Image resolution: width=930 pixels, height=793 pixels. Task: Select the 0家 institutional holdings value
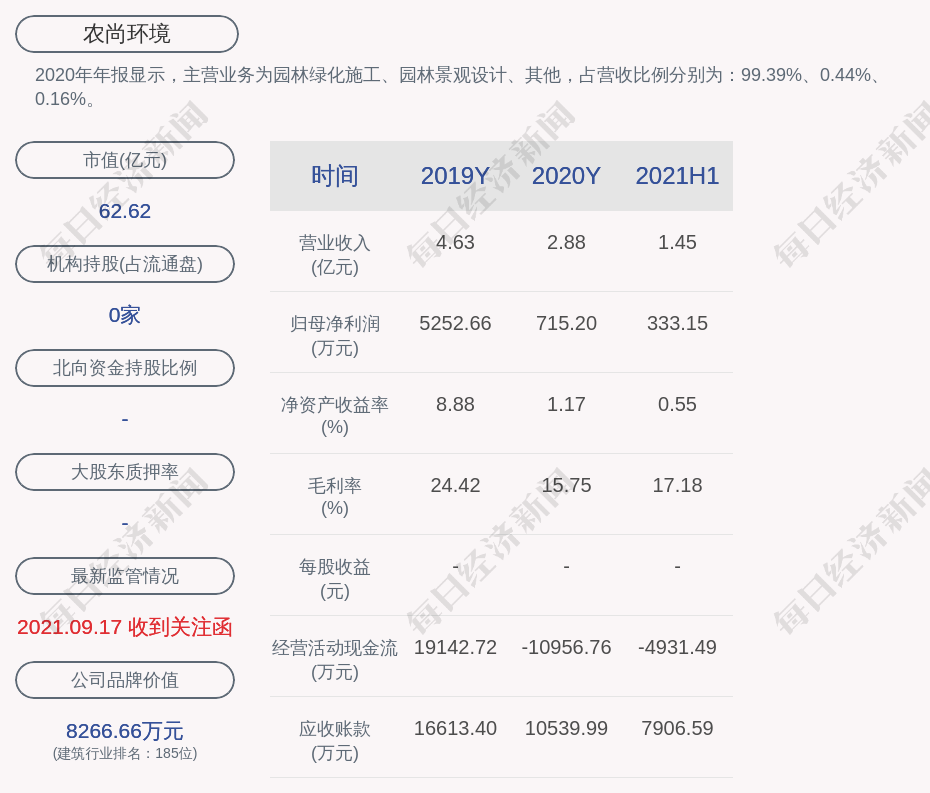pyautogui.click(x=125, y=315)
